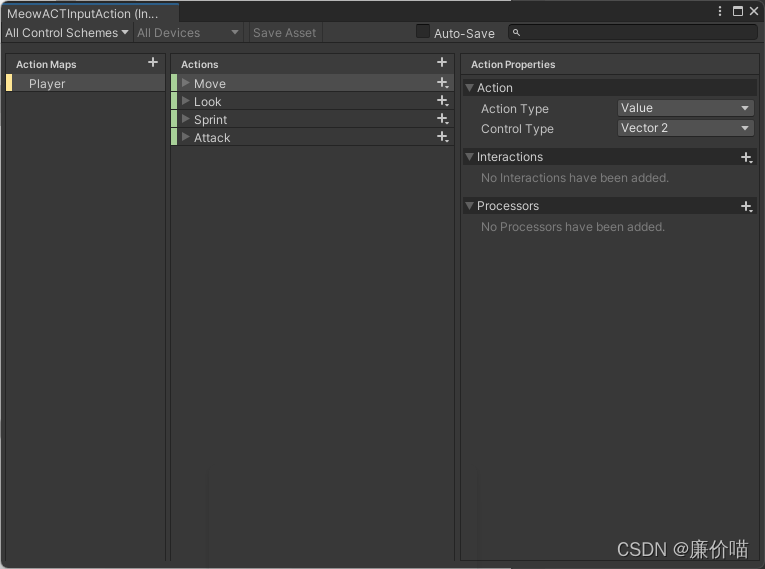Open All Control Schemes dropdown
765x569 pixels.
(67, 33)
